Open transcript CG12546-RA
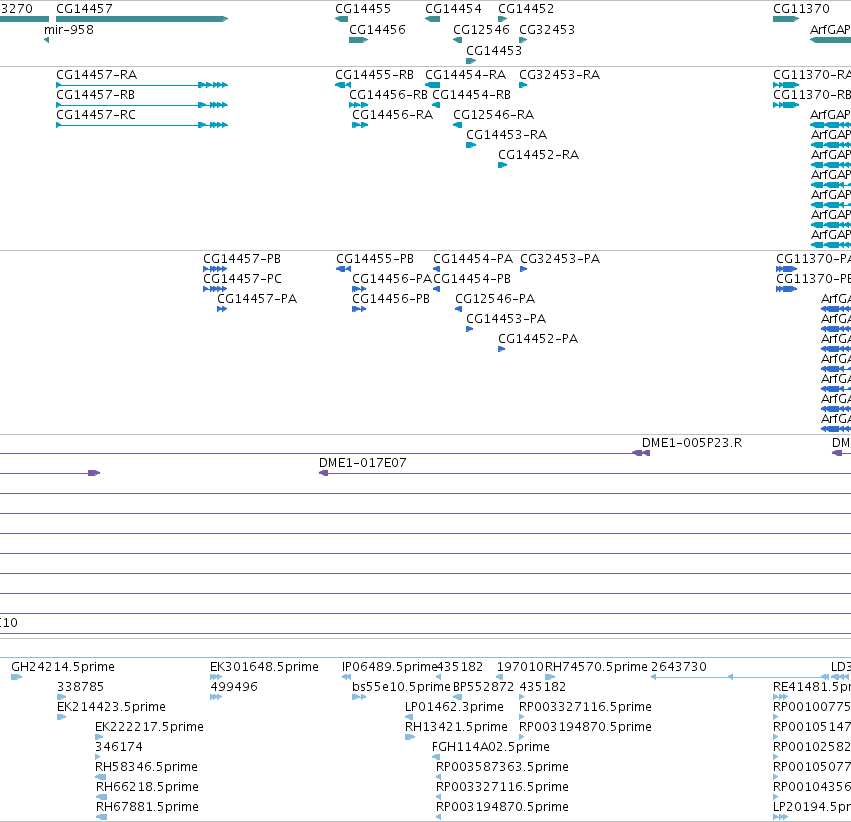 tap(494, 114)
